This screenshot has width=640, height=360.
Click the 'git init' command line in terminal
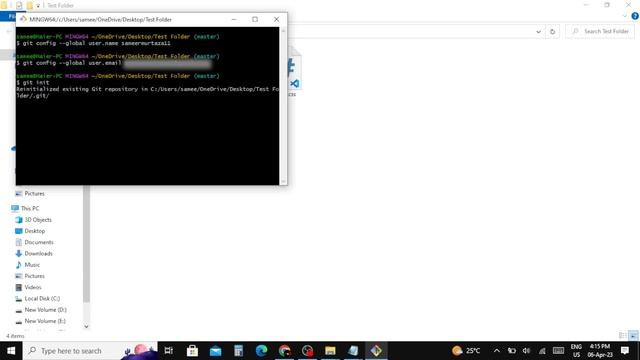33,82
